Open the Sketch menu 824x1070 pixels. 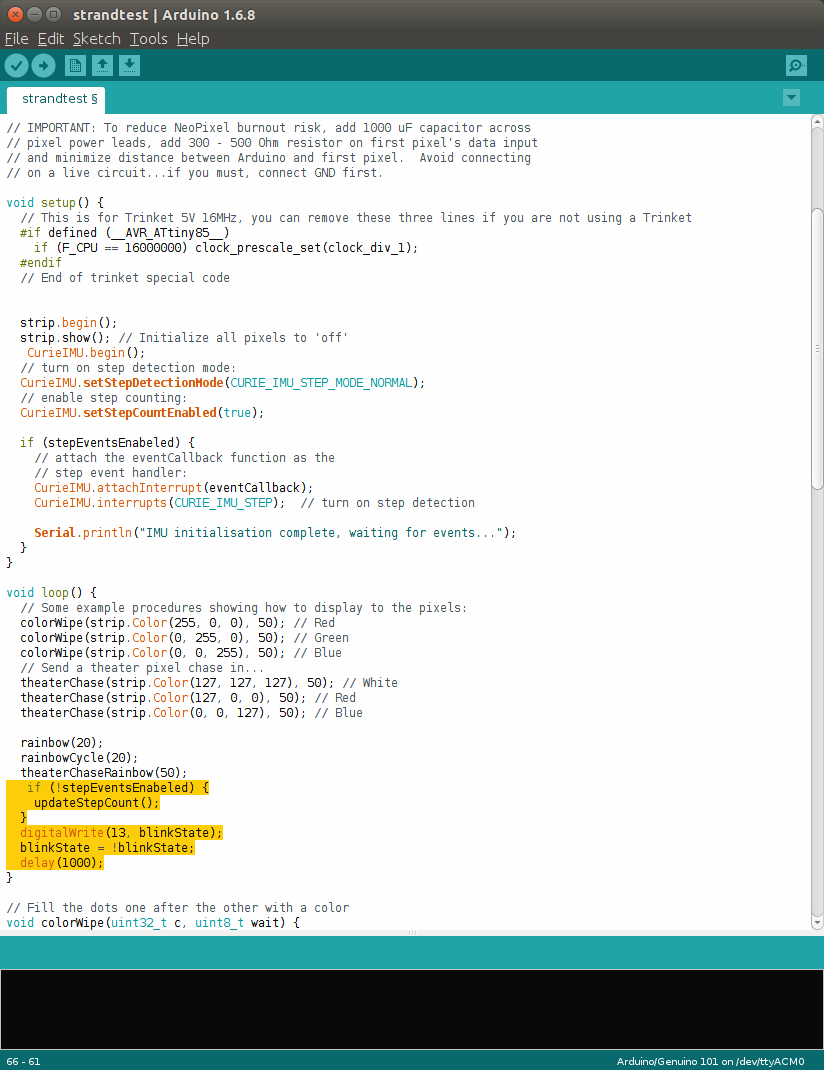[x=97, y=39]
